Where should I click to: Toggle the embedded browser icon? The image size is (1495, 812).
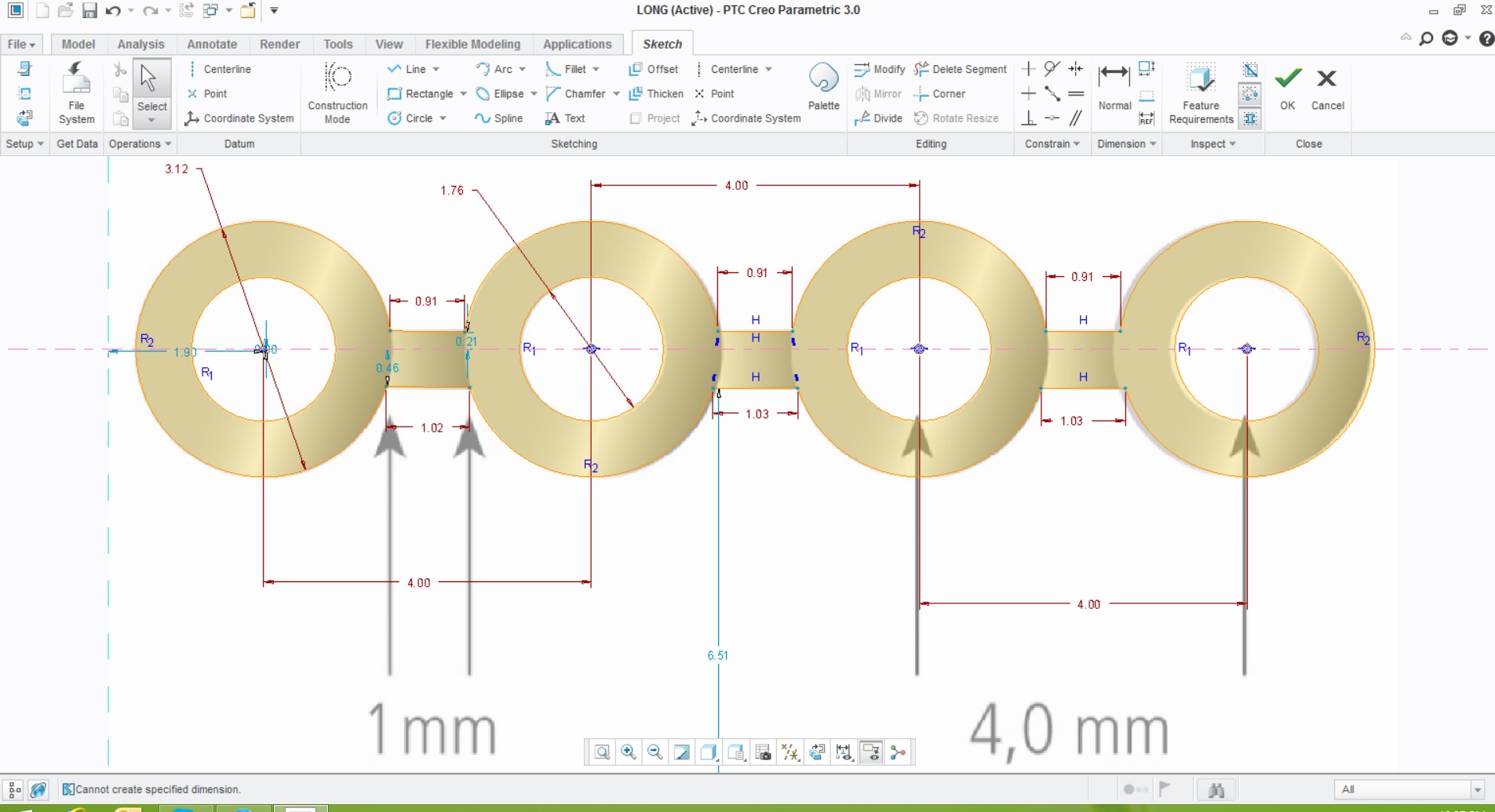click(38, 789)
